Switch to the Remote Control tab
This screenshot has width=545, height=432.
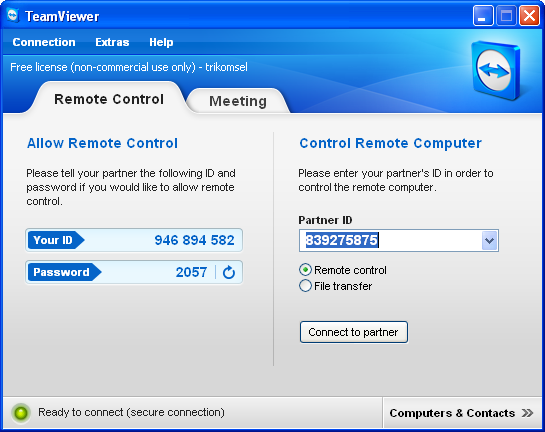tap(109, 99)
